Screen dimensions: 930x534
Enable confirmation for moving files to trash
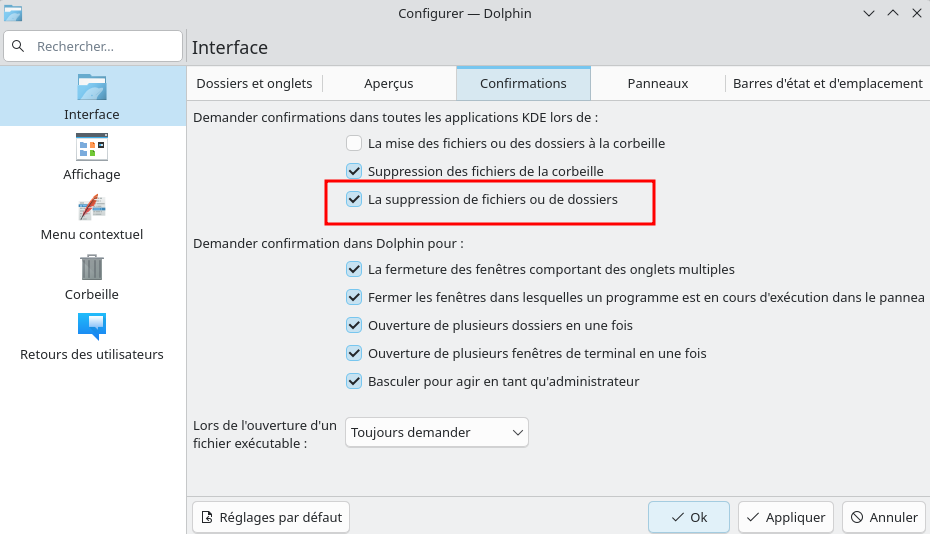354,143
